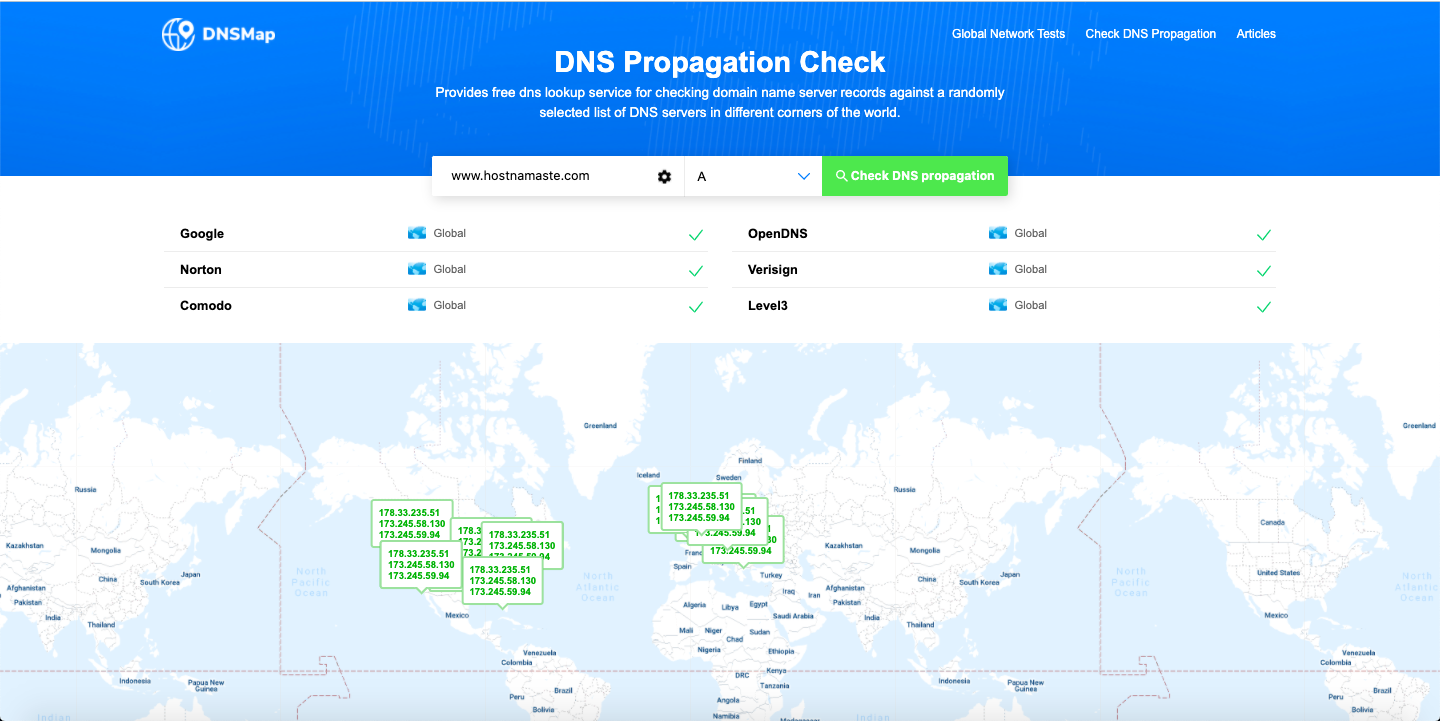The image size is (1440, 721).
Task: Select the Google DNS server row name
Action: tap(202, 234)
